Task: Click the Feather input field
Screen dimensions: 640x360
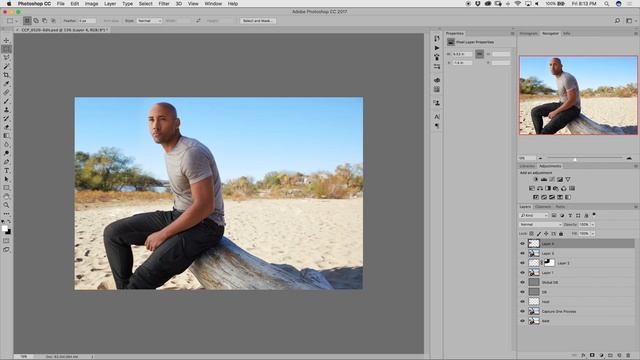Action: [x=87, y=20]
